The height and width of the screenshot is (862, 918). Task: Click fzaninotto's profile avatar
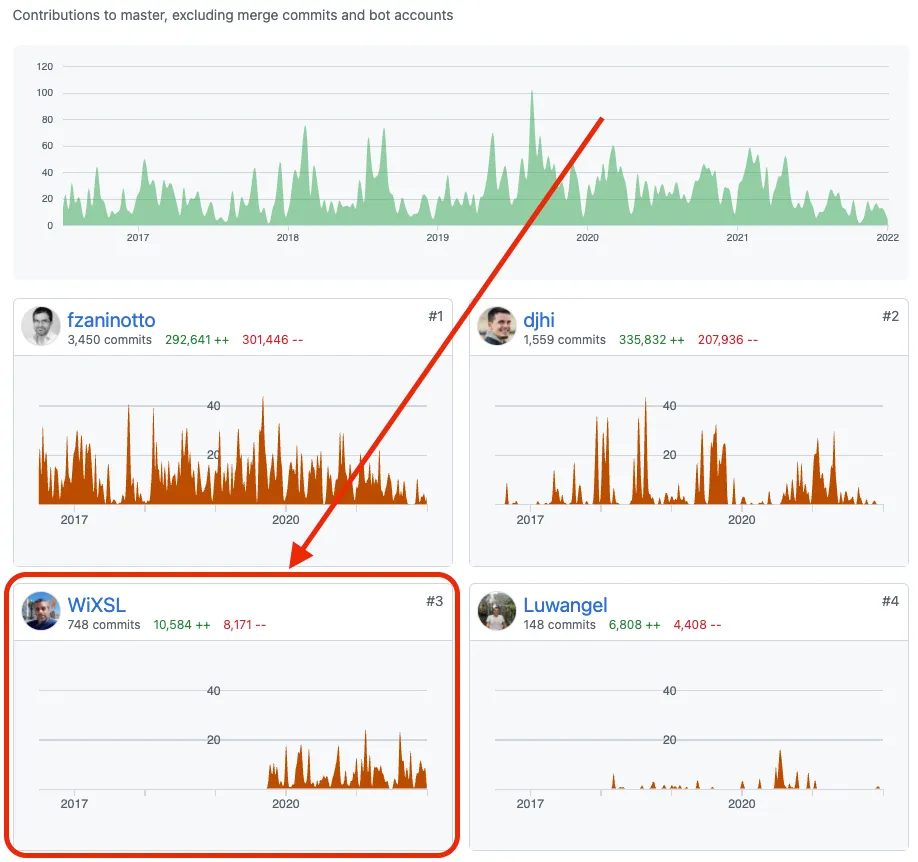(41, 327)
